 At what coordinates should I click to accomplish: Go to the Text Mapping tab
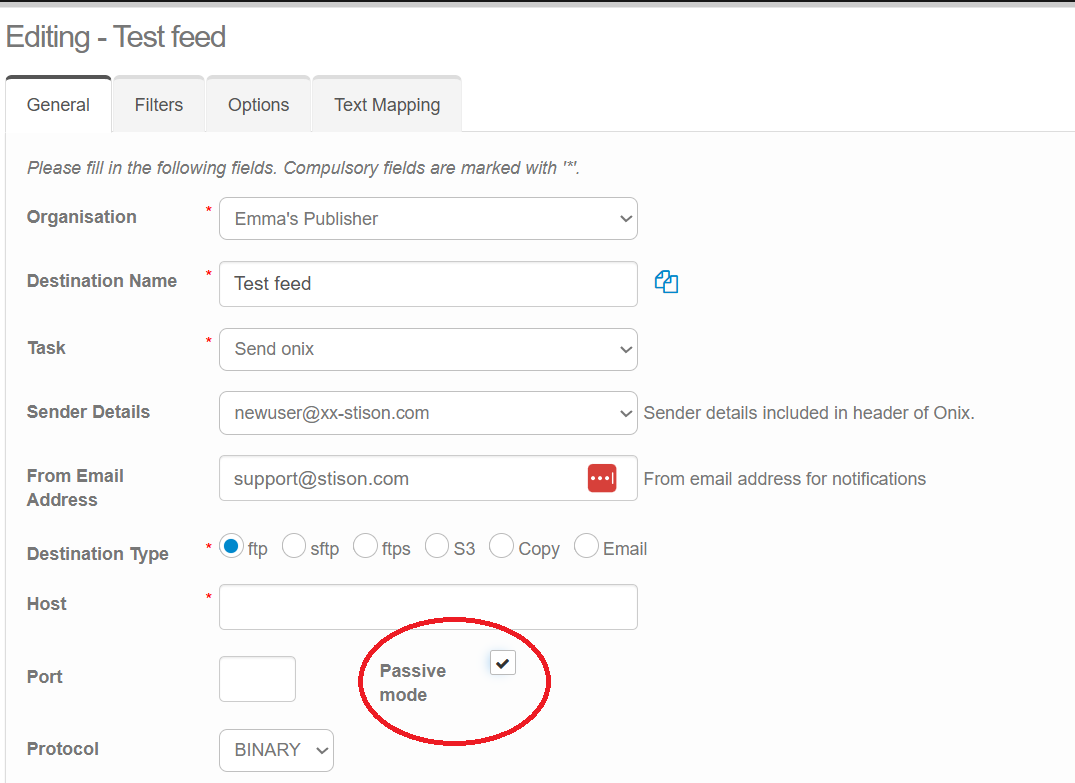click(387, 105)
